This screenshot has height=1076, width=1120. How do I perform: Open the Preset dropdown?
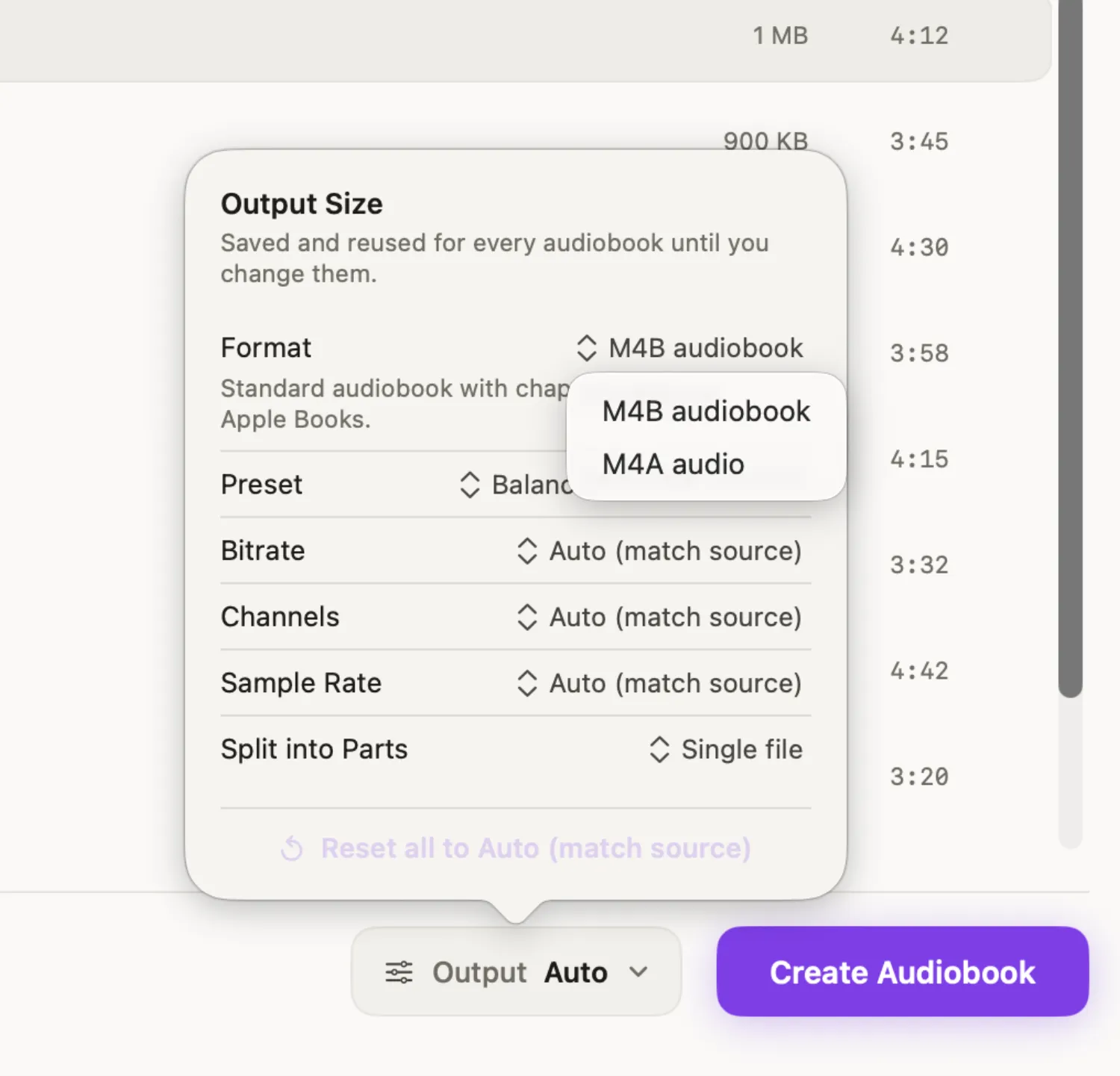(515, 485)
